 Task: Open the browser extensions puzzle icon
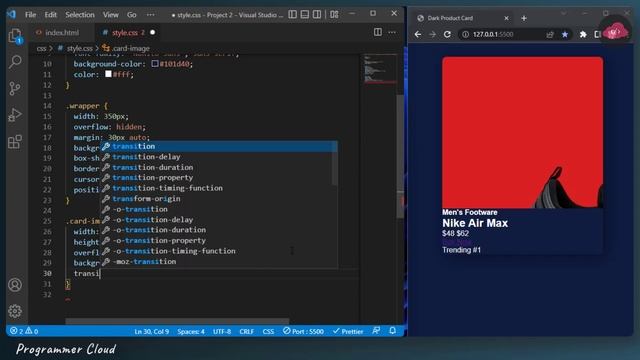583,34
